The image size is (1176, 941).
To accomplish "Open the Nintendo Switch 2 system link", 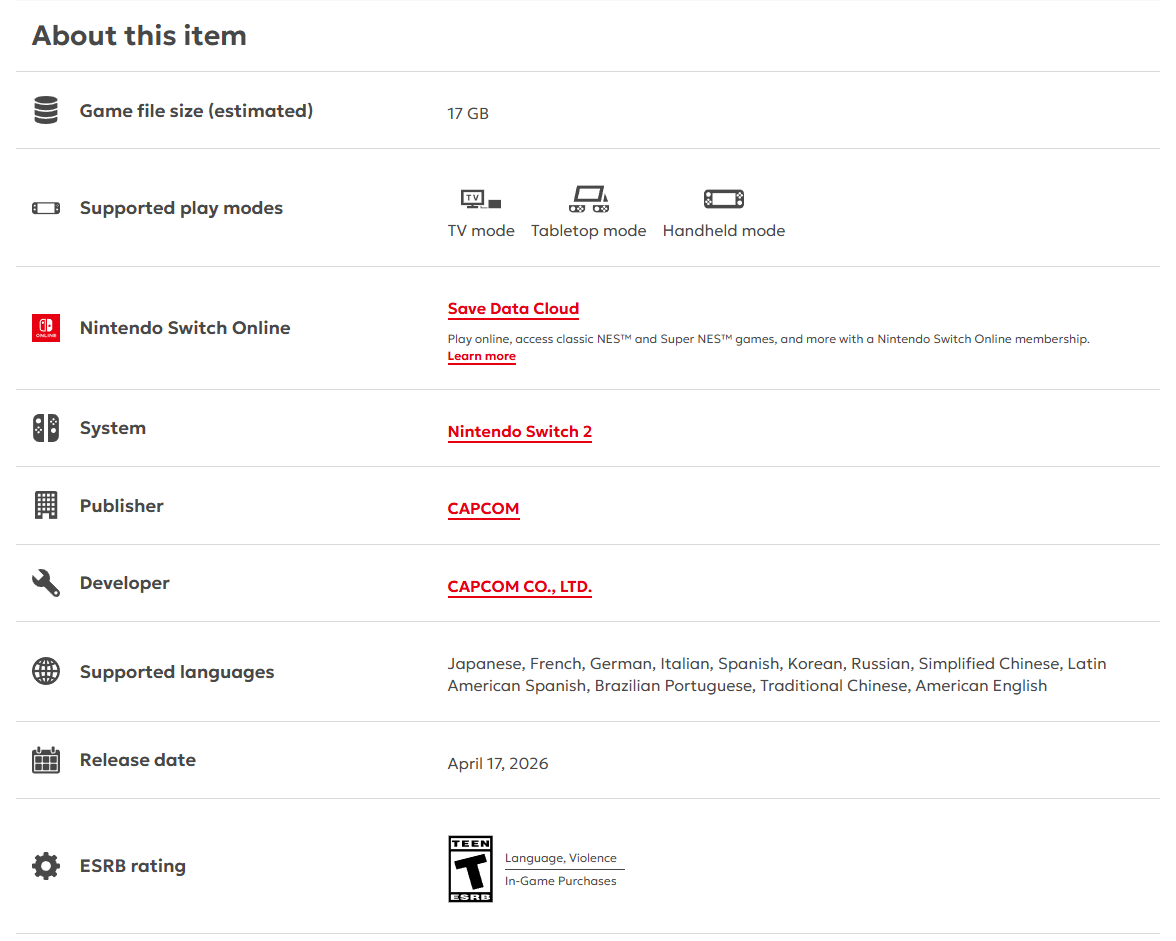I will tap(519, 432).
